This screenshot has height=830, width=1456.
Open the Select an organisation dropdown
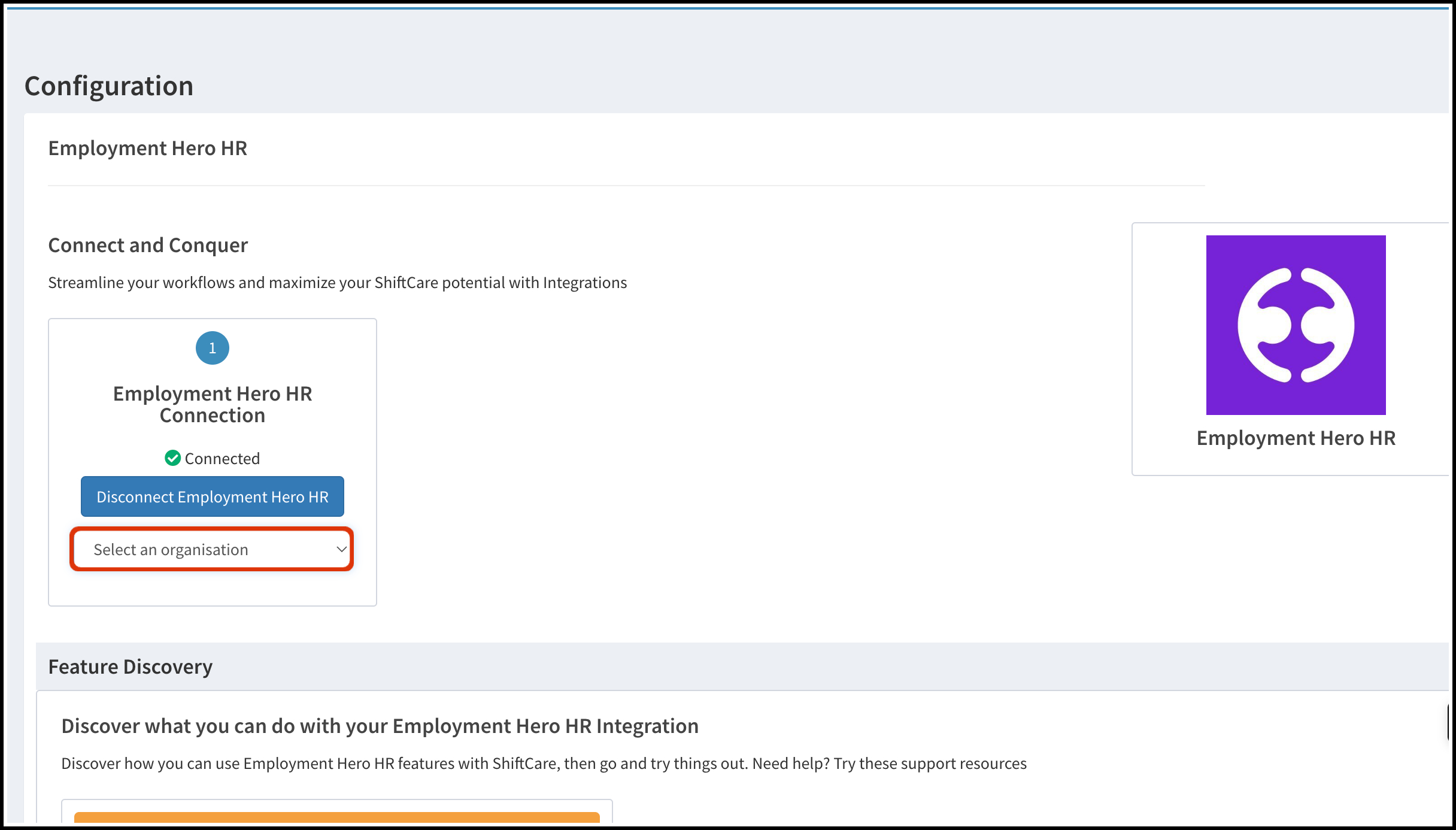[x=211, y=549]
